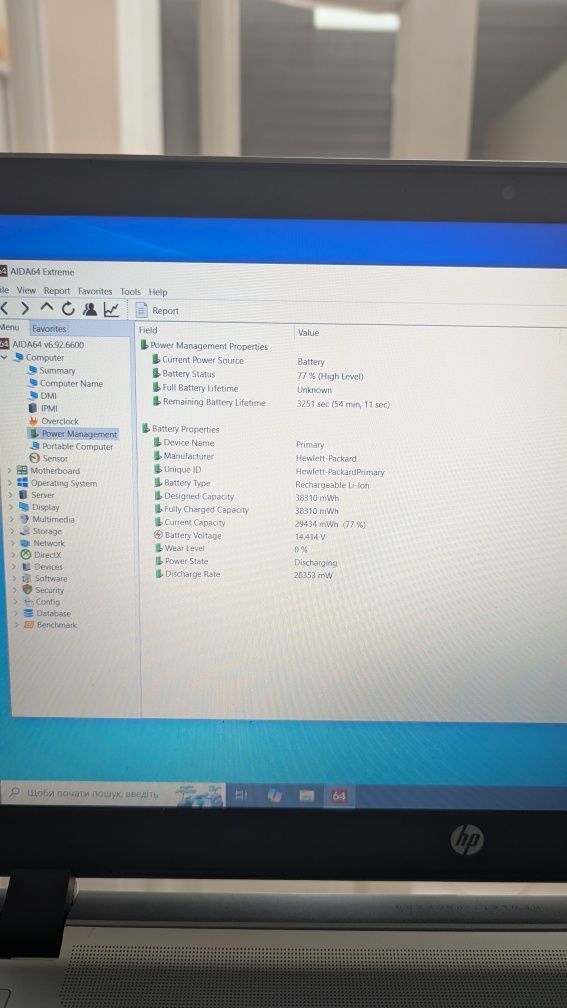The width and height of the screenshot is (567, 1008).
Task: Click the Software icon in tree
Action: click(x=27, y=579)
